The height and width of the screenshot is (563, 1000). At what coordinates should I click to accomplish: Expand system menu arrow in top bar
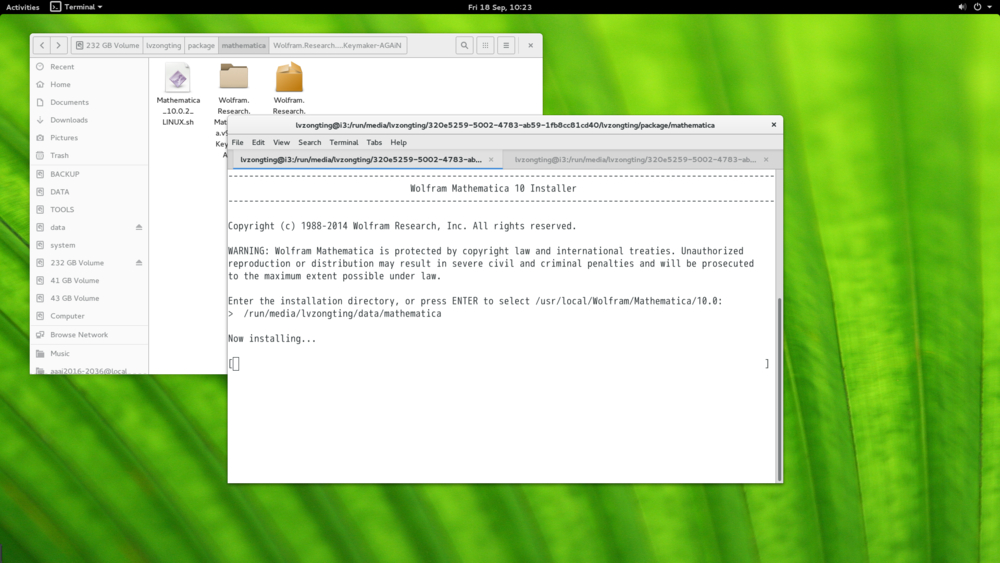point(989,7)
